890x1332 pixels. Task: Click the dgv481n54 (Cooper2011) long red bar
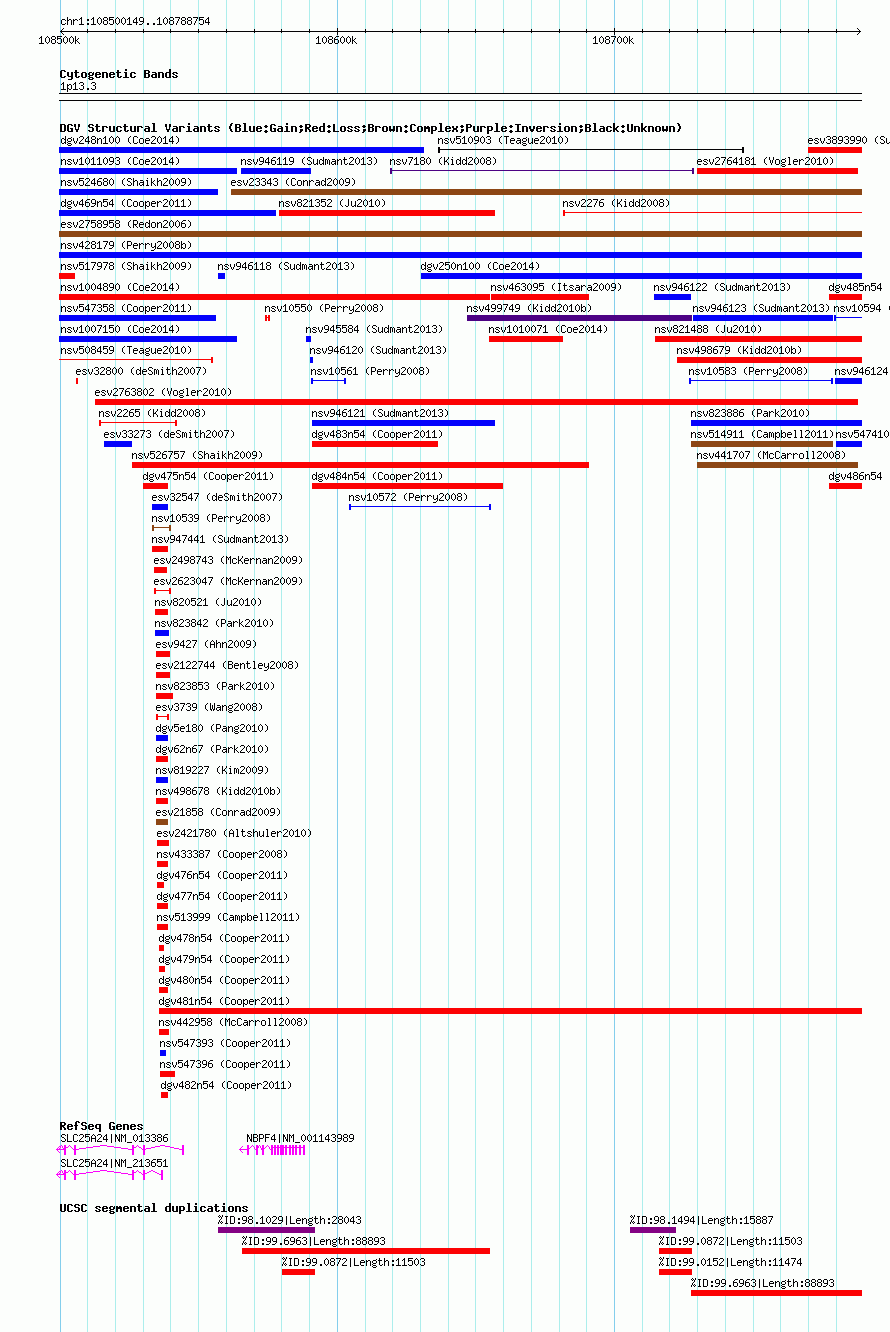[x=510, y=1011]
